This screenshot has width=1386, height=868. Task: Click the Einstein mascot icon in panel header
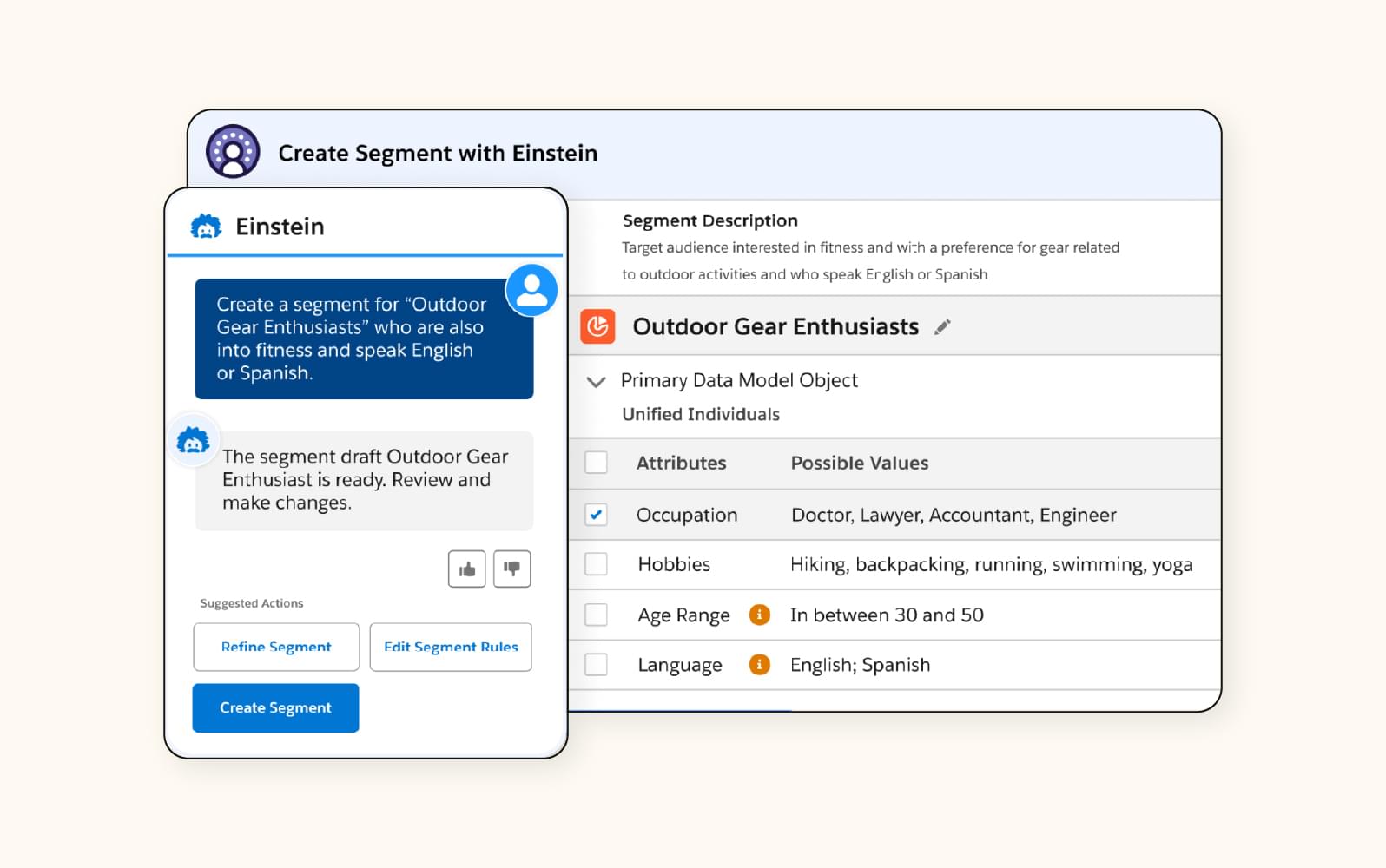tap(206, 227)
